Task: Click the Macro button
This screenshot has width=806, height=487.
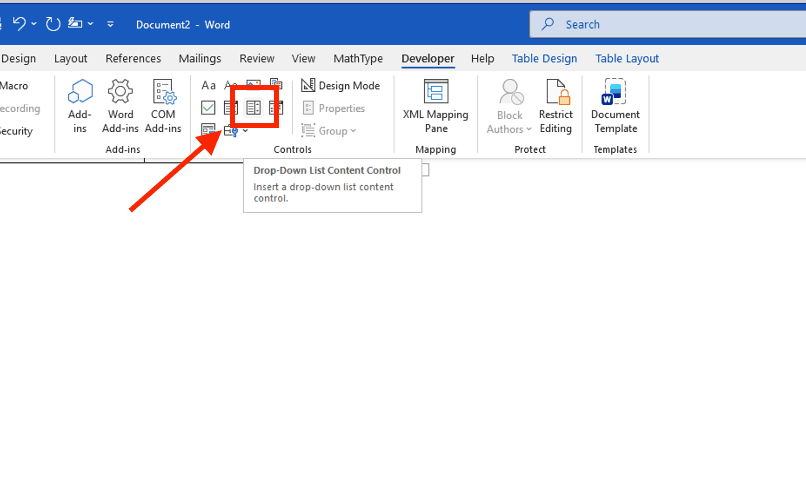Action: pyautogui.click(x=14, y=85)
